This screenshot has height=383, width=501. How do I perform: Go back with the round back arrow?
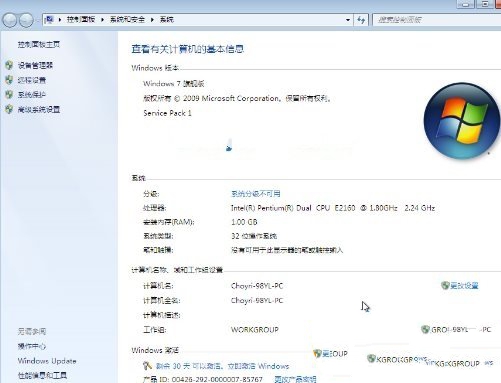[10, 20]
